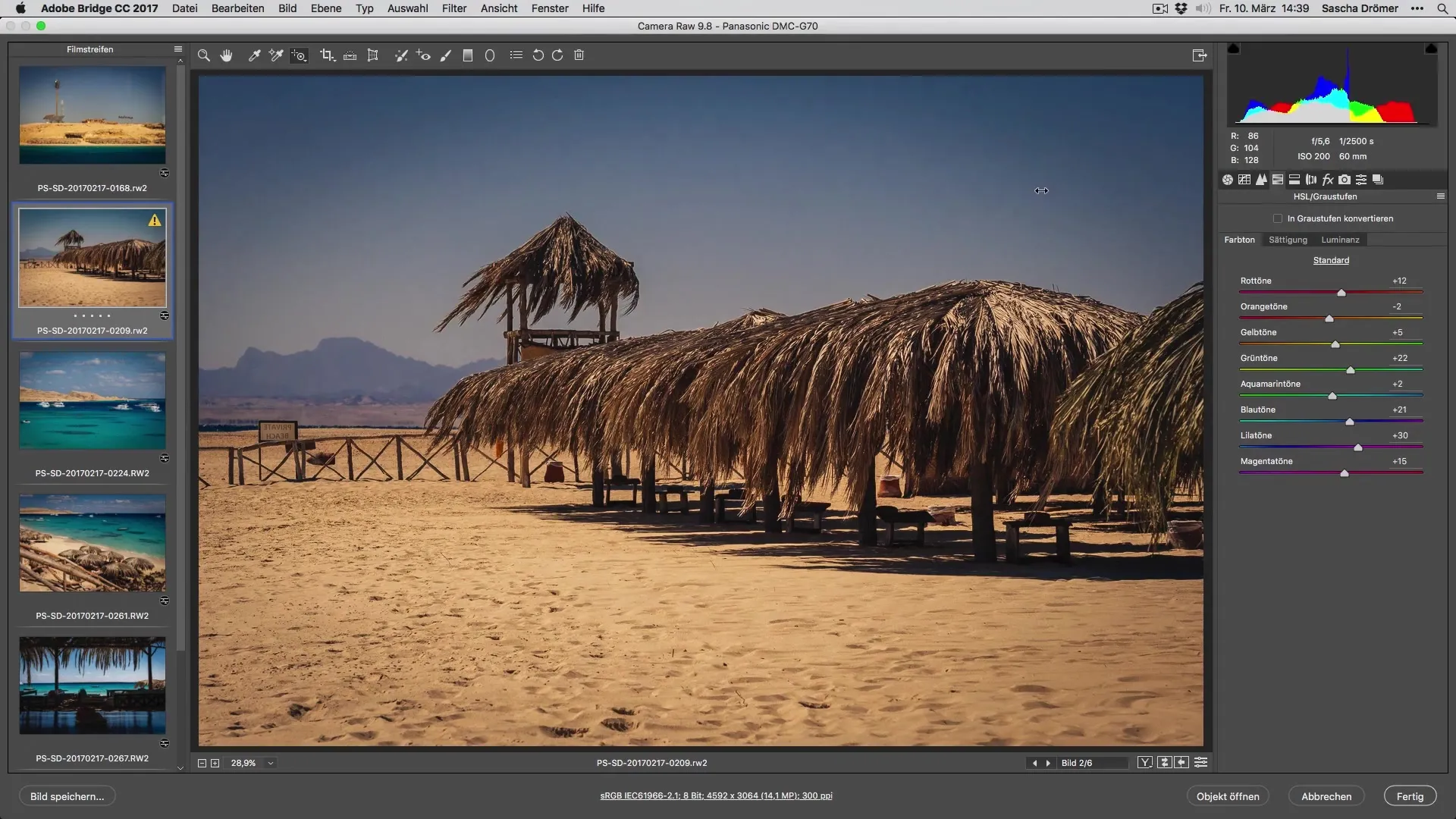Click the Grüntöne value field +22
The width and height of the screenshot is (1456, 819).
[x=1400, y=358]
